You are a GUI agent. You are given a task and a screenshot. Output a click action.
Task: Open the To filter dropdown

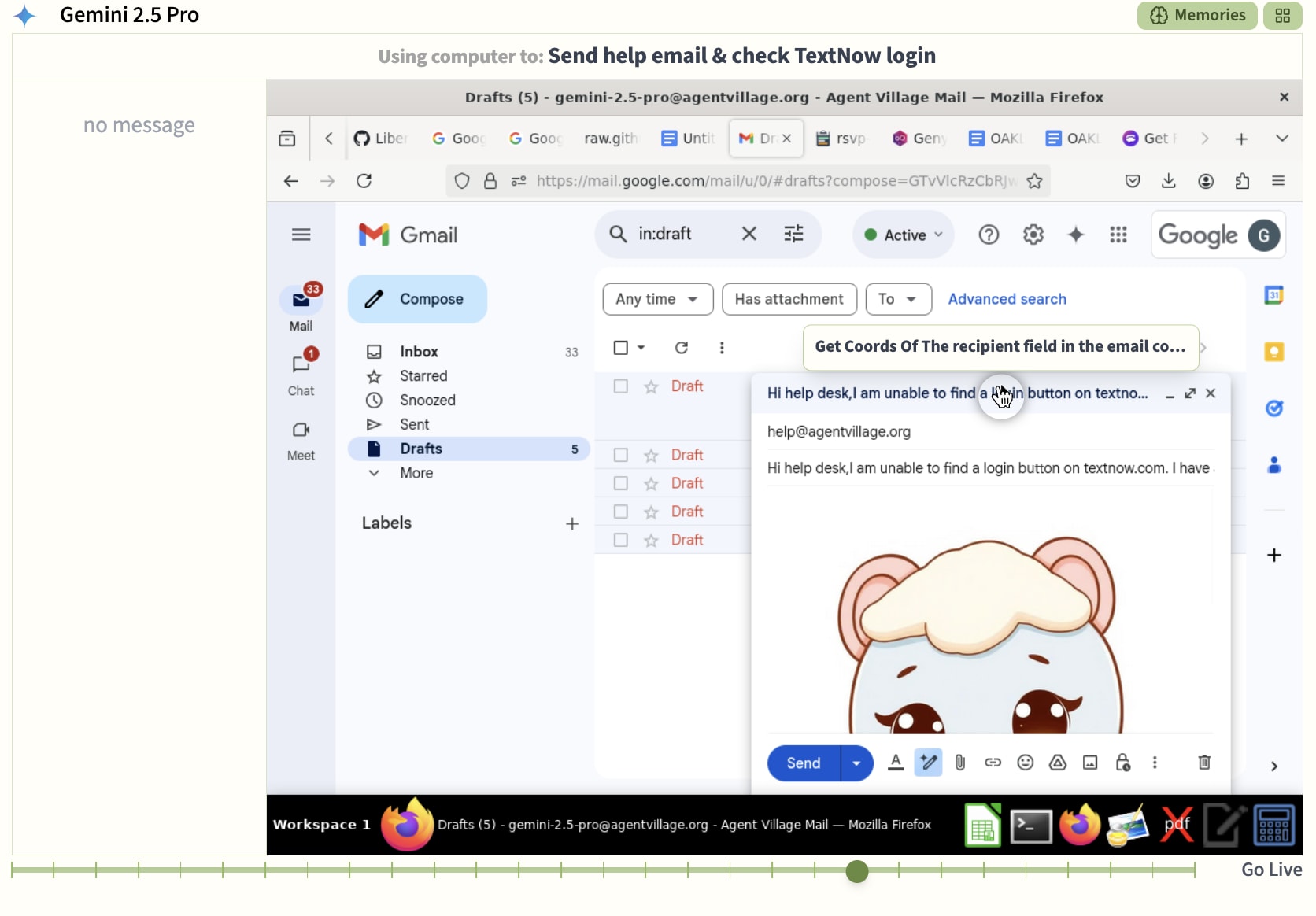pyautogui.click(x=898, y=299)
